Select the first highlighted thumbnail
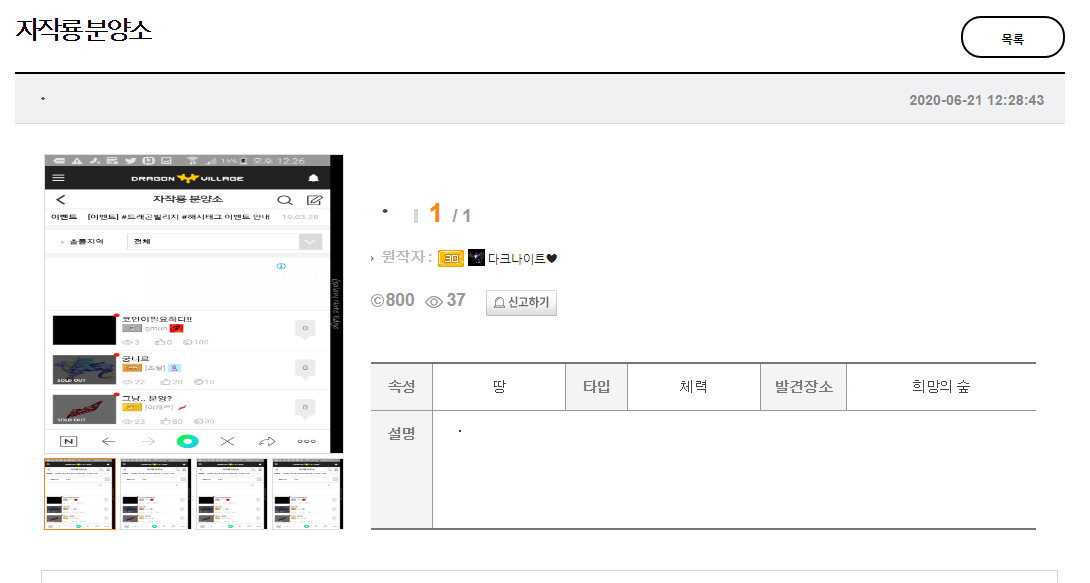Viewport: 1090px width, 583px height. pos(80,493)
